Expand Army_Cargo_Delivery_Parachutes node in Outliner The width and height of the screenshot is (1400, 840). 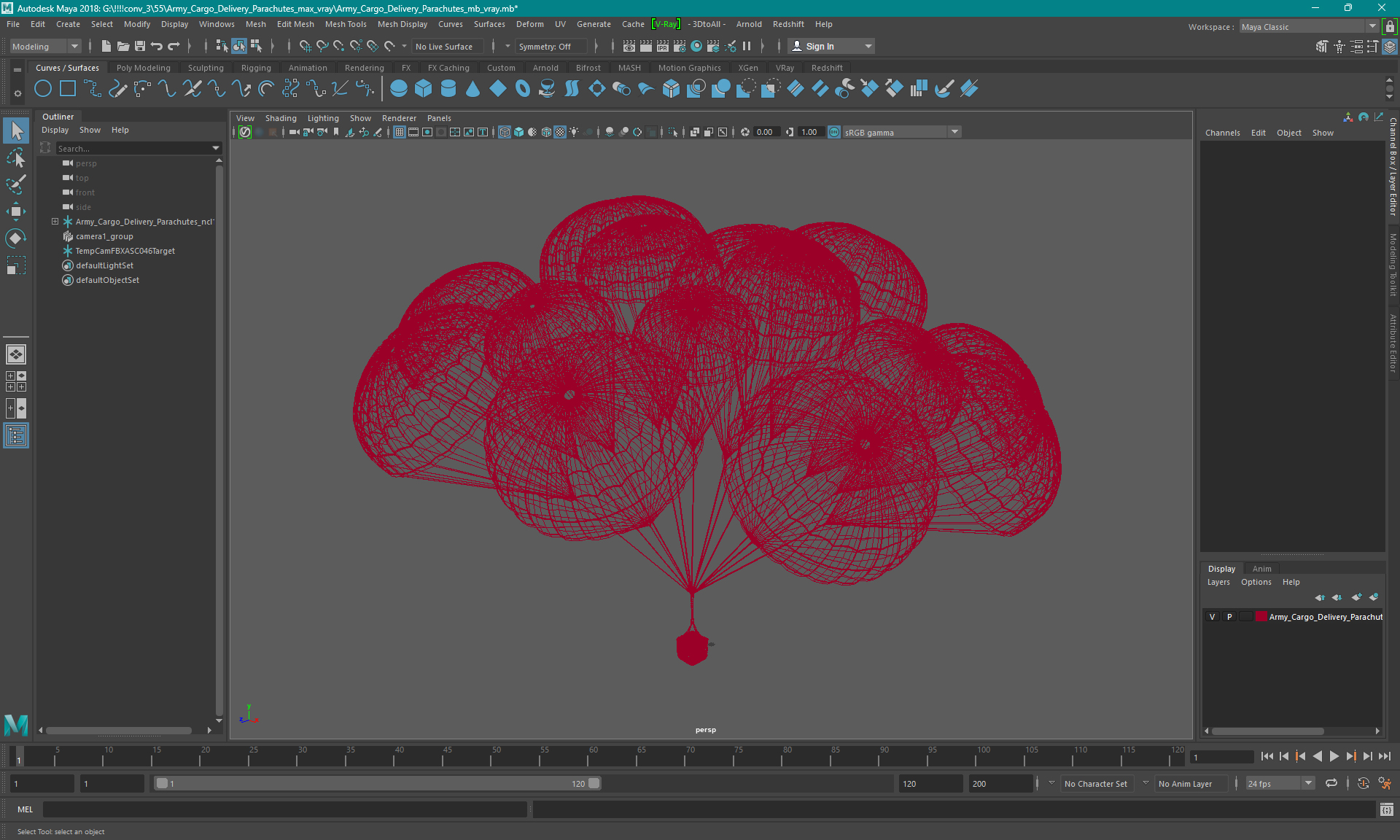pyautogui.click(x=55, y=222)
